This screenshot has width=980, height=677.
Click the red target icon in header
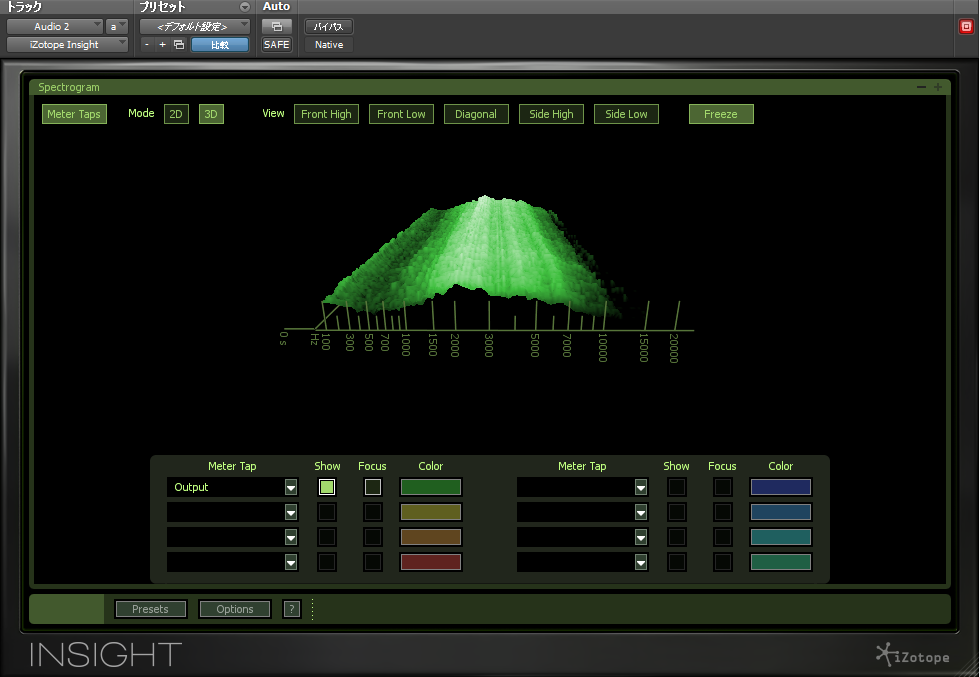pyautogui.click(x=966, y=26)
